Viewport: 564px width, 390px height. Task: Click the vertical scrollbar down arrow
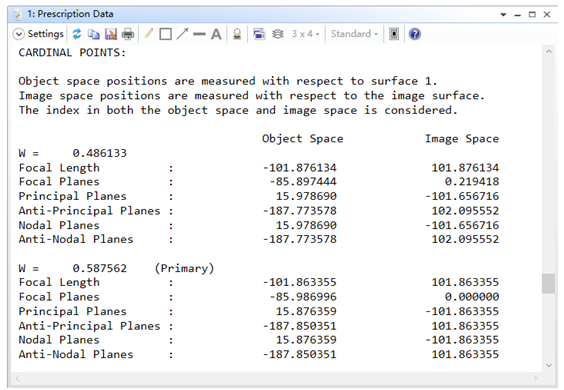pyautogui.click(x=549, y=365)
